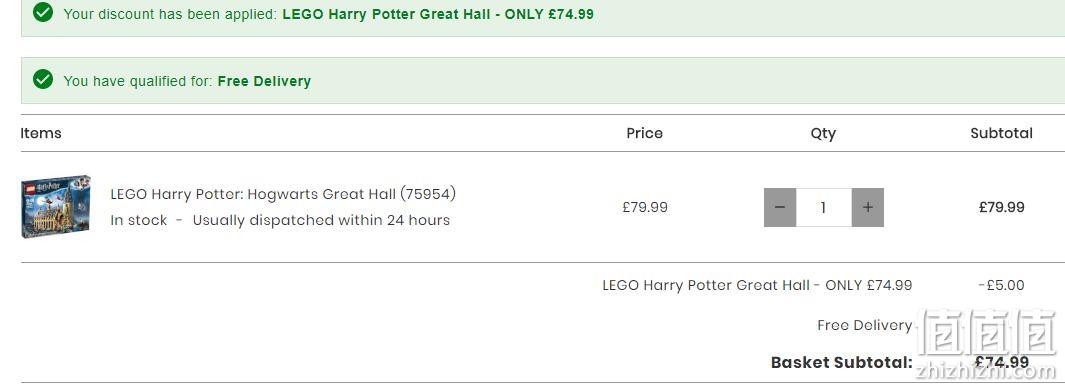Click the -£5.00 discount amount
1065x388 pixels.
(x=1001, y=285)
